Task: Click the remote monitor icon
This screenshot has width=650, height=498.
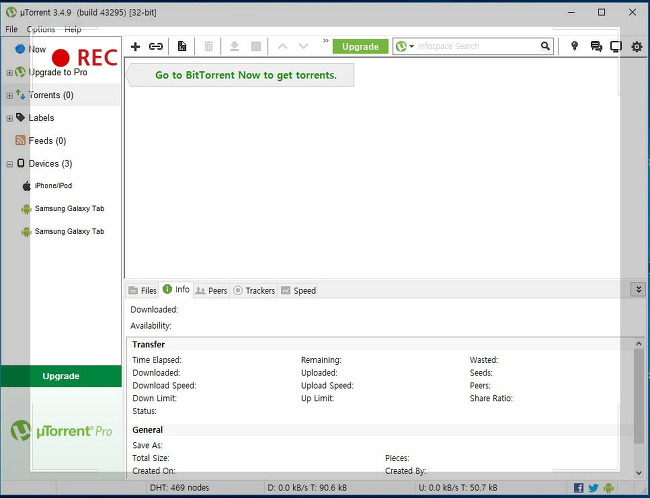Action: [x=616, y=46]
